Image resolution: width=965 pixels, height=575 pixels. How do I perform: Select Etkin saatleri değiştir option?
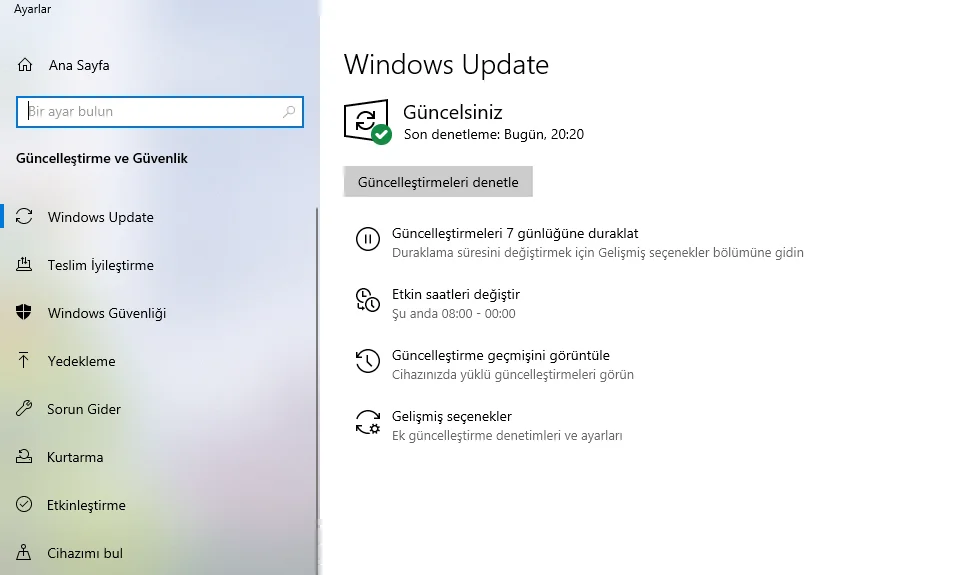(x=455, y=294)
